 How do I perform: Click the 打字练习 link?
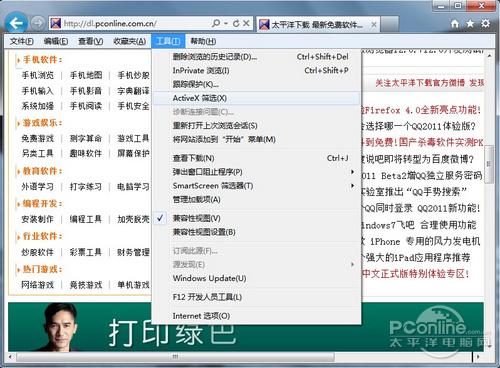click(86, 186)
